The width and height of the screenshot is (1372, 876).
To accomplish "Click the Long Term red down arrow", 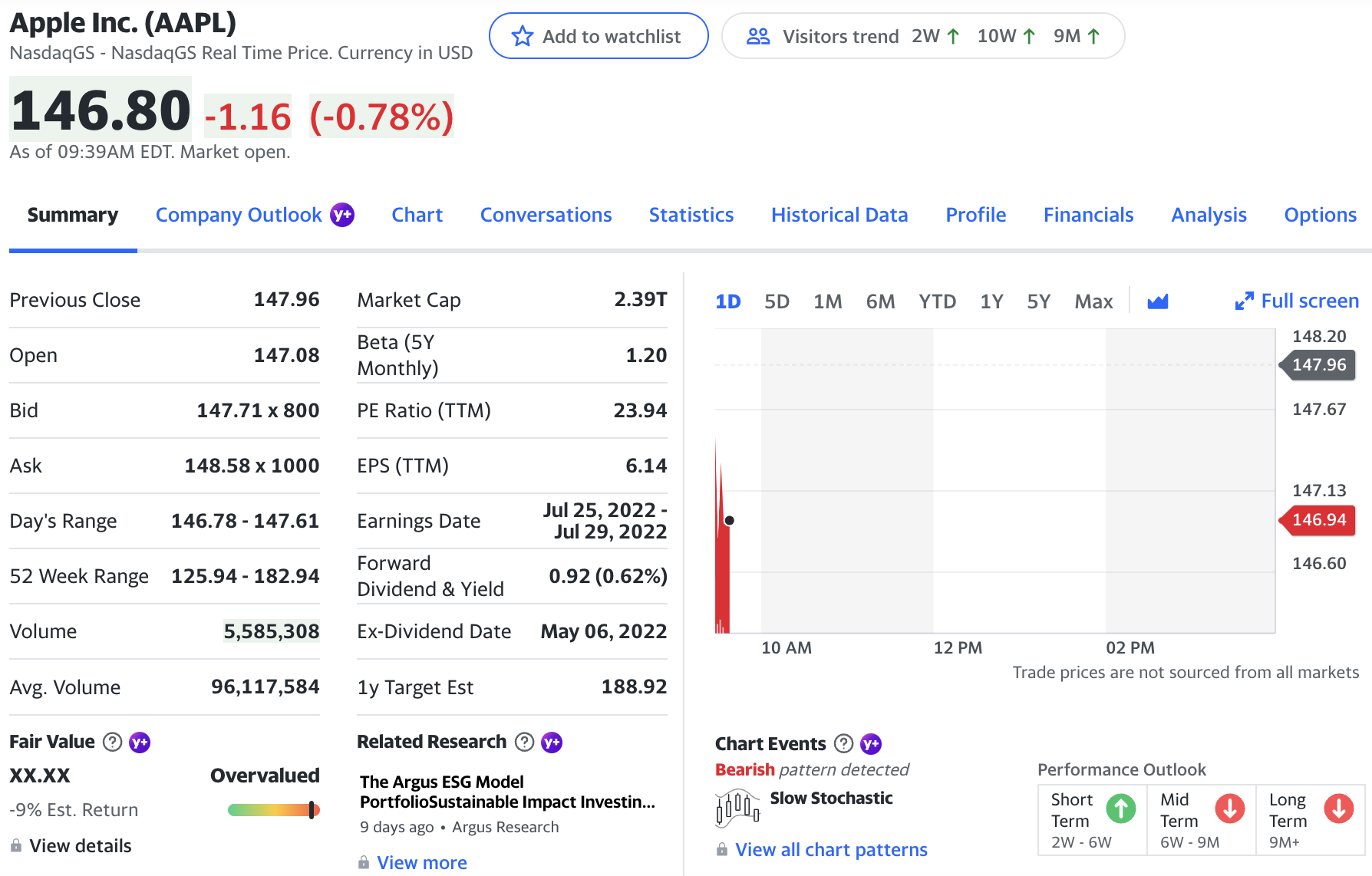I will (x=1339, y=808).
